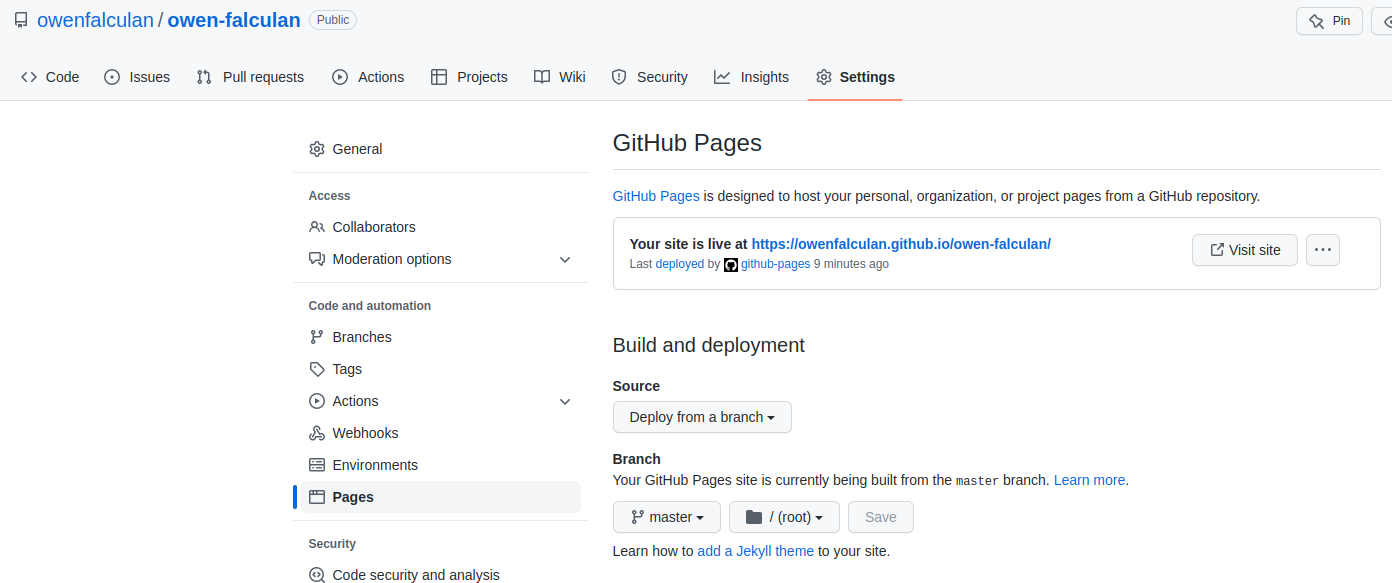The width and height of the screenshot is (1392, 583).
Task: Click the GitHub Pages description link
Action: [x=656, y=196]
